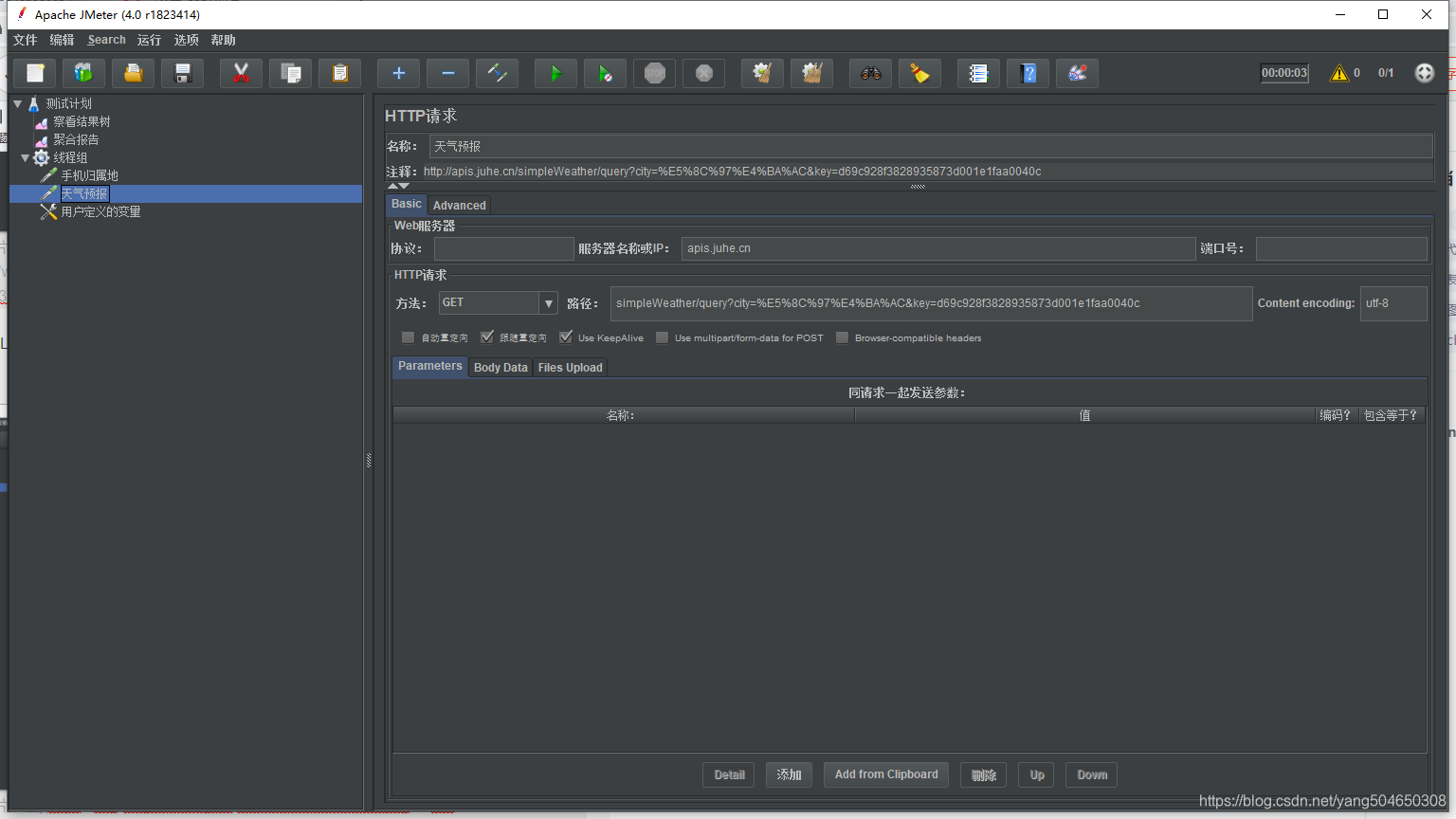Click the Open file folder icon
The image size is (1456, 819).
134,73
